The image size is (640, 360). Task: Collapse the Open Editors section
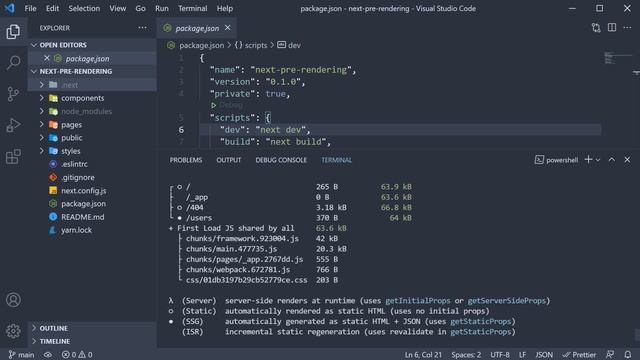point(93,45)
